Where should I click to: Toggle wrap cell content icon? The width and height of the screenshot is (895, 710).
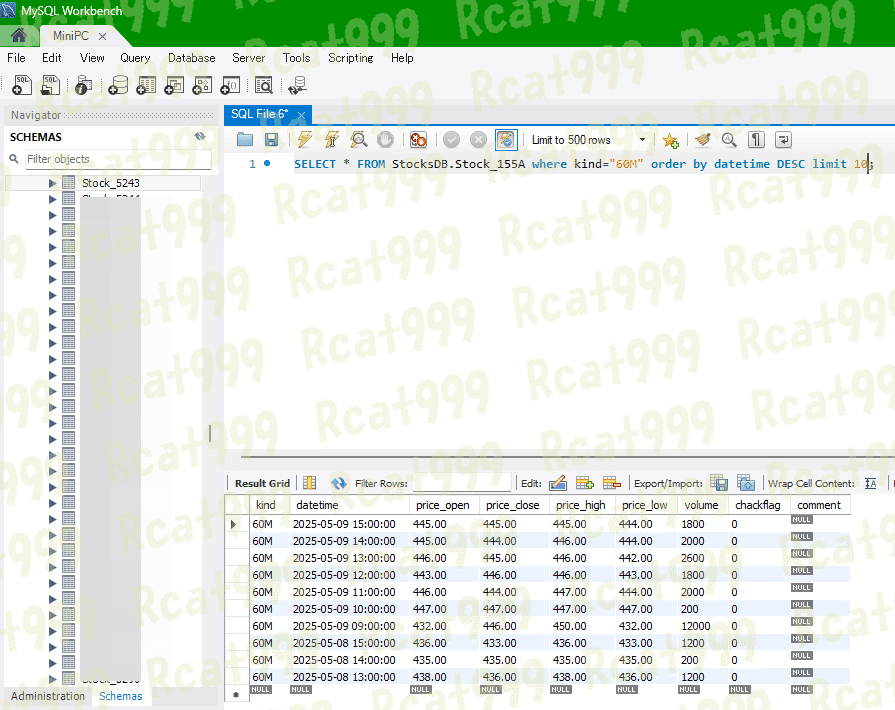point(870,483)
